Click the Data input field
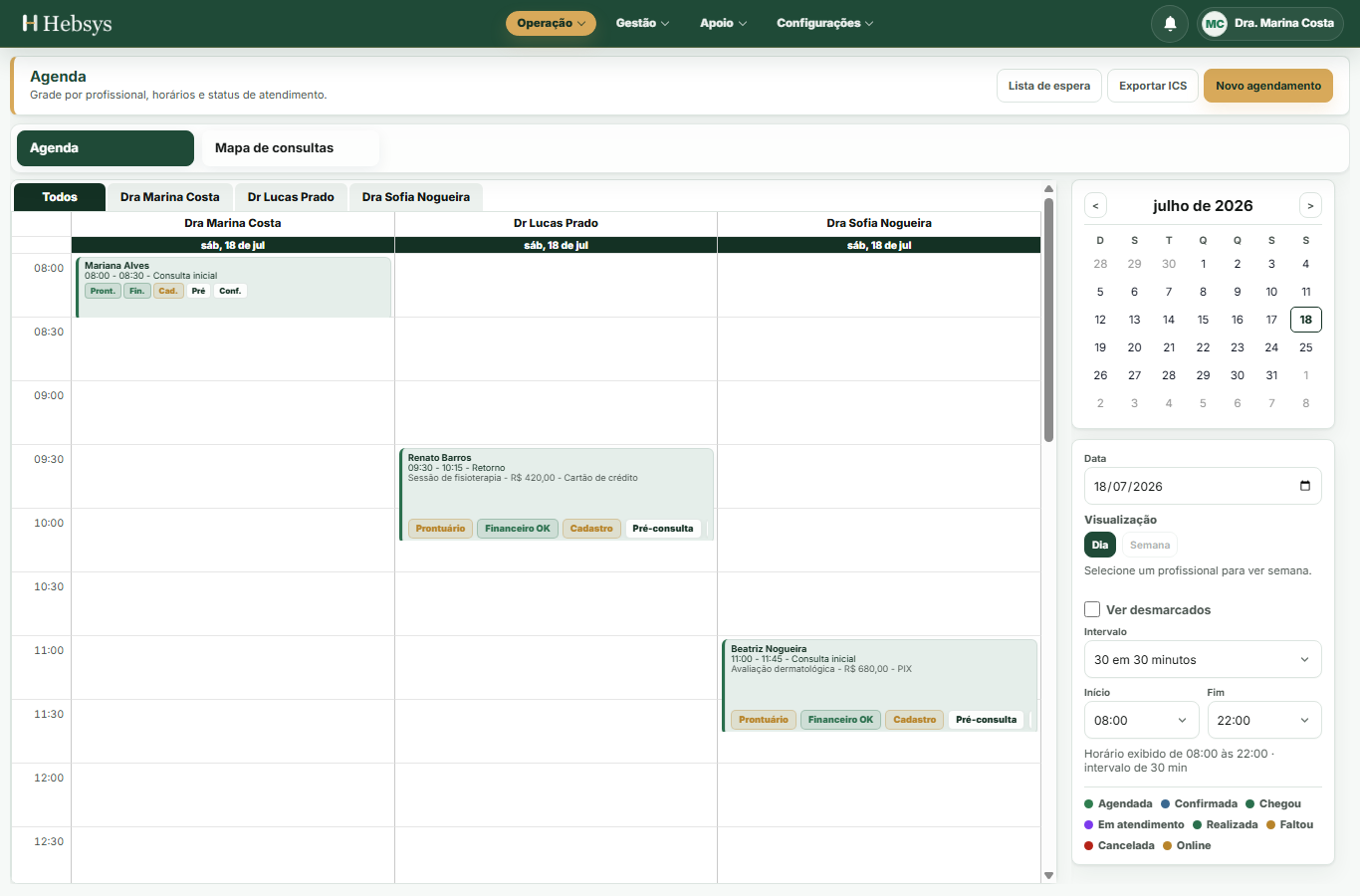The height and width of the screenshot is (896, 1360). click(1203, 486)
